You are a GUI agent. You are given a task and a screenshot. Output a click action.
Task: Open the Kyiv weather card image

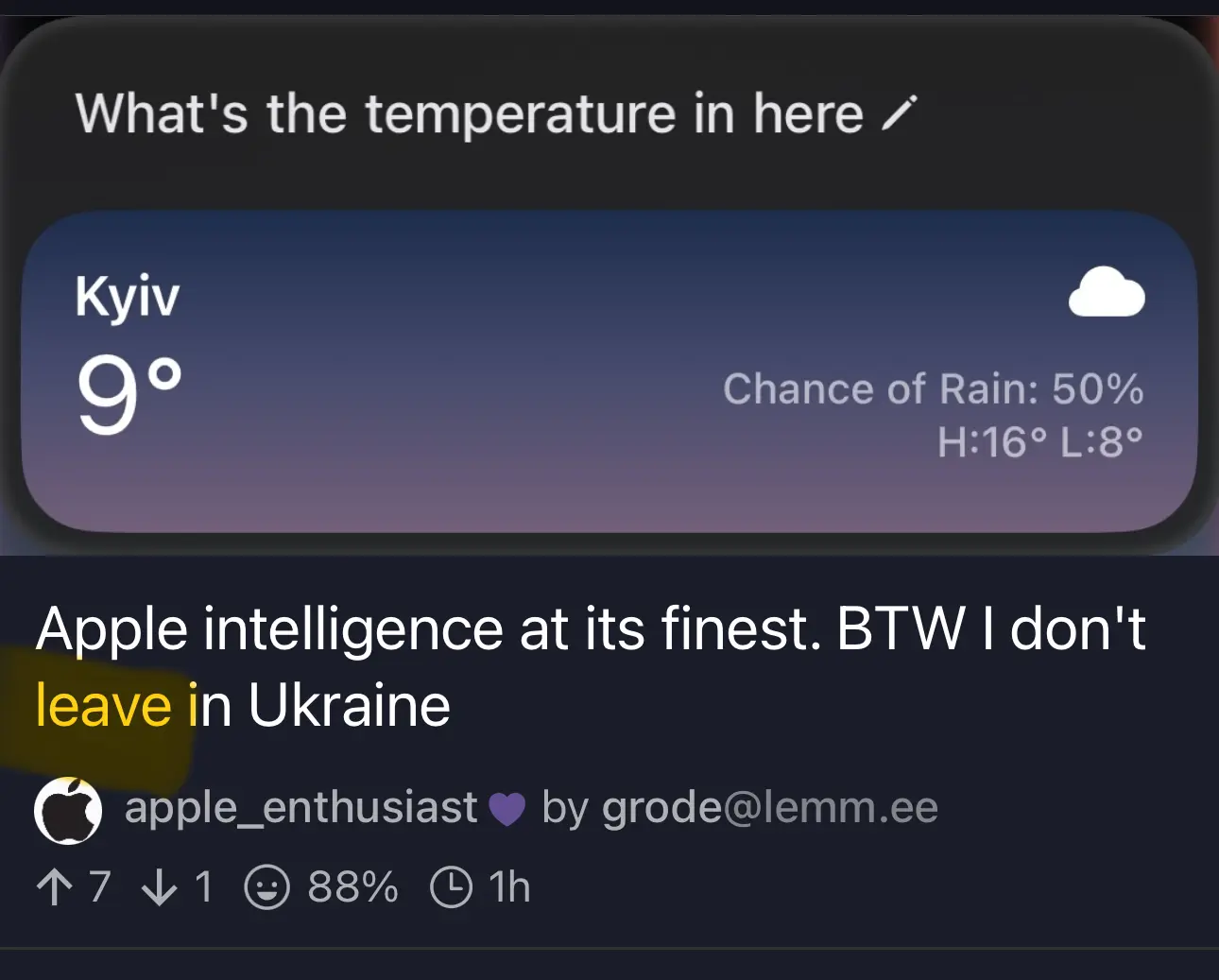(x=609, y=371)
